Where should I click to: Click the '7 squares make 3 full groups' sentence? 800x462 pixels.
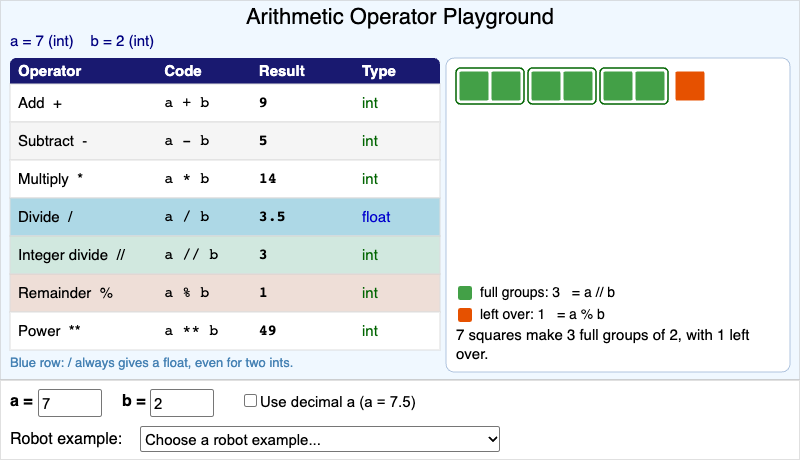pyautogui.click(x=603, y=344)
